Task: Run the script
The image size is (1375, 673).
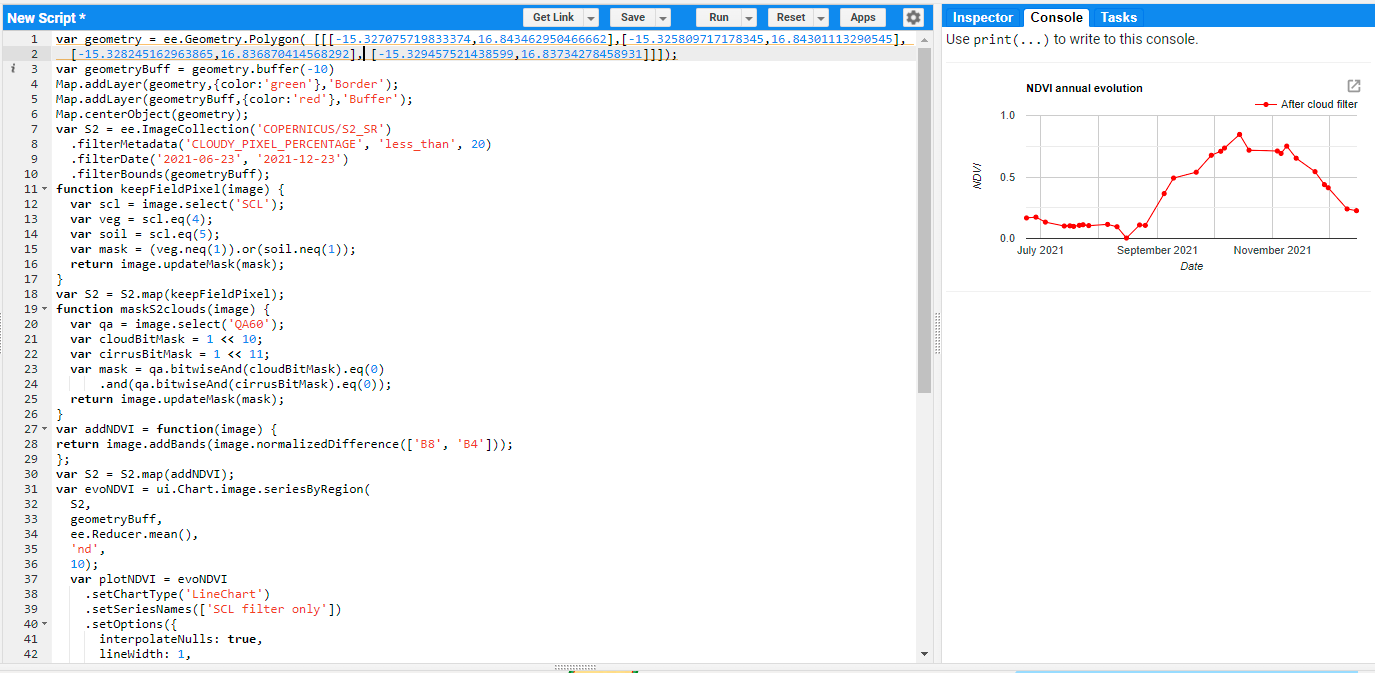Action: coord(721,17)
